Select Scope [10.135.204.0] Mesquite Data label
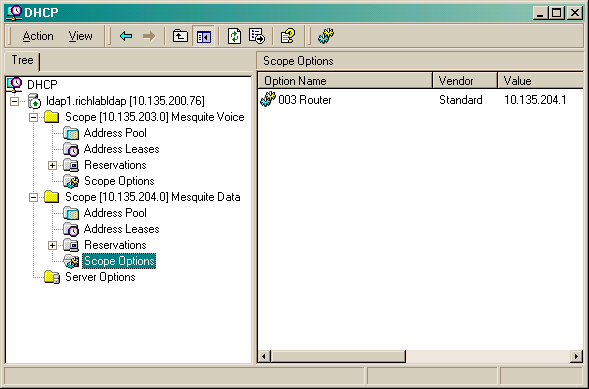 (153, 197)
